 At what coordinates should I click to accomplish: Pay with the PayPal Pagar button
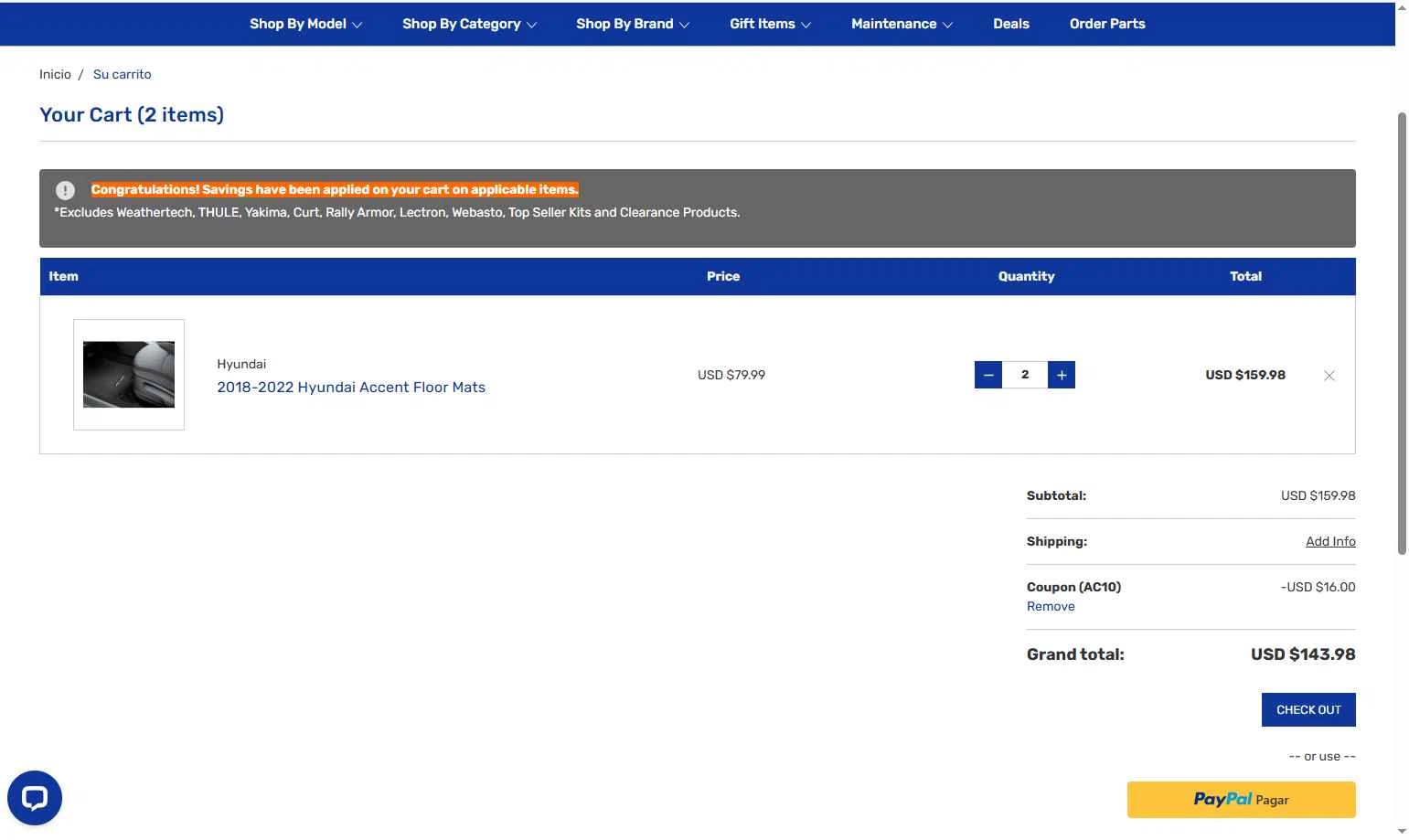coord(1241,800)
